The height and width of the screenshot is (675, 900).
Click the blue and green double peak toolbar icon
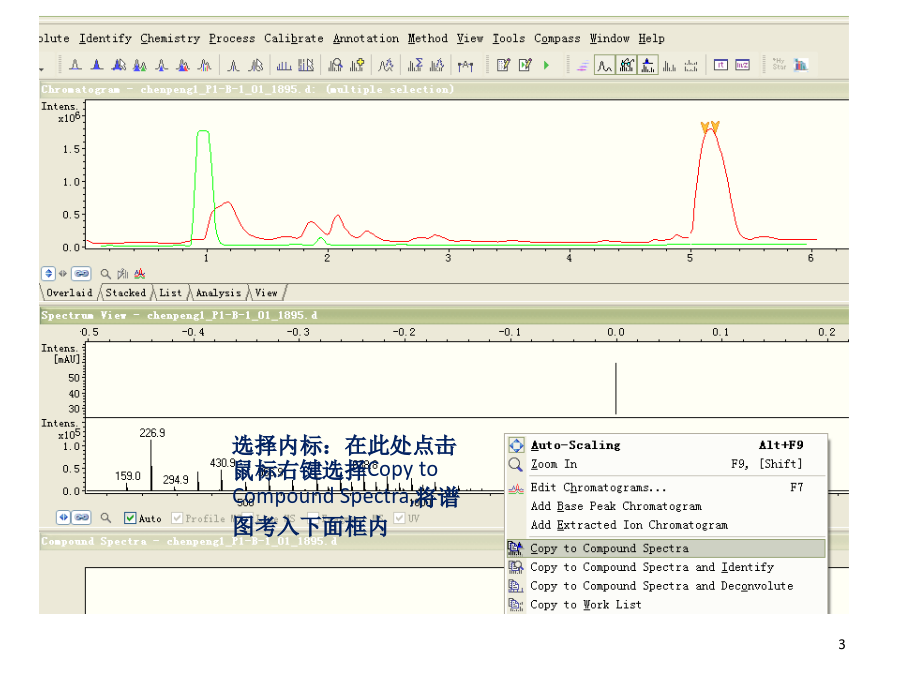[140, 65]
